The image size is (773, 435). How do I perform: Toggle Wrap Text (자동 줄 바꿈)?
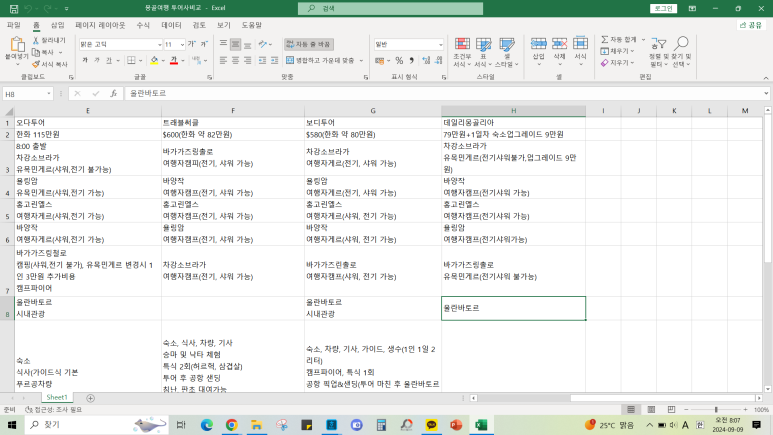pos(309,44)
